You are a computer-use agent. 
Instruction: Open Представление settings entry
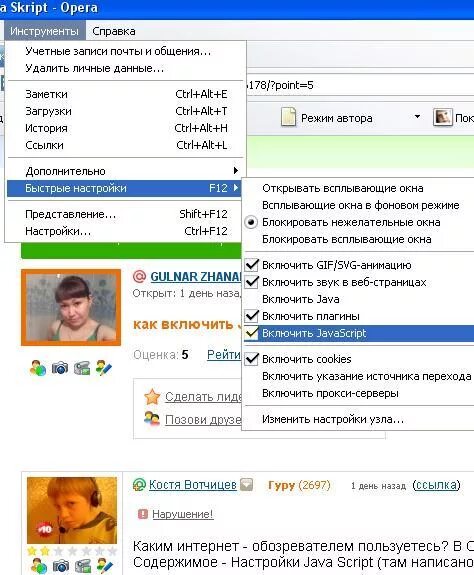125,214
